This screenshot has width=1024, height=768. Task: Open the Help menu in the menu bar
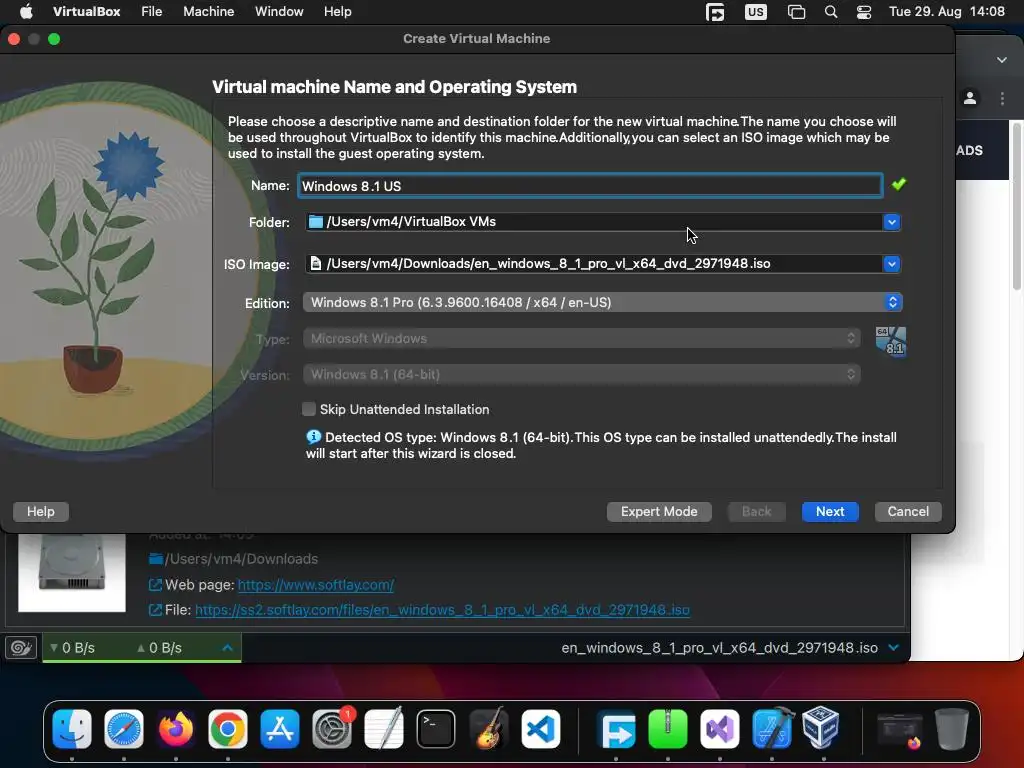(338, 11)
